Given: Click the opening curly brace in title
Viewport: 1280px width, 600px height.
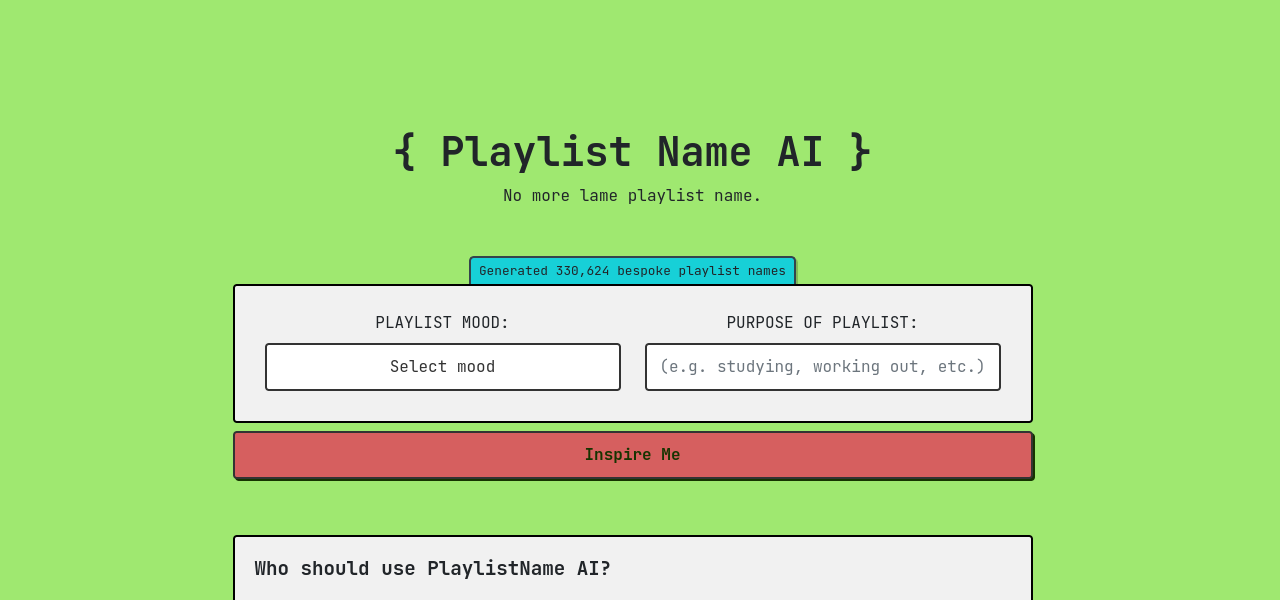Looking at the screenshot, I should (x=404, y=152).
